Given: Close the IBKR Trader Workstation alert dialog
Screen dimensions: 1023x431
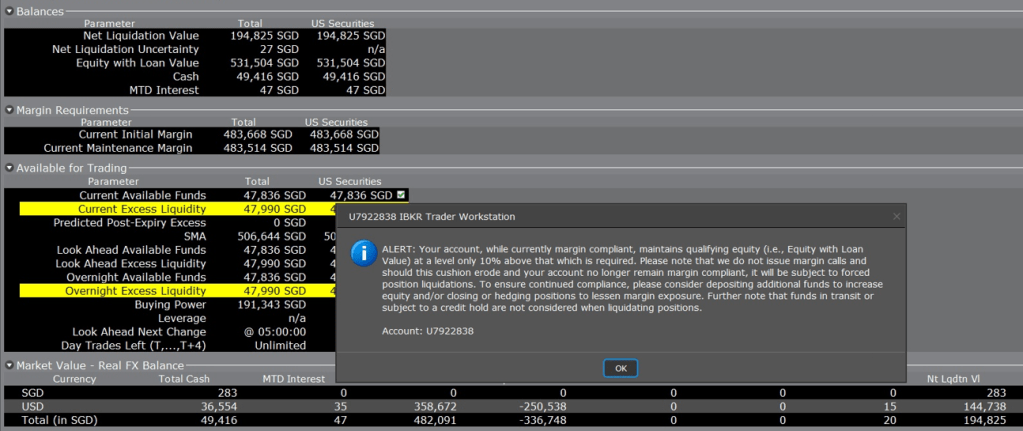Looking at the screenshot, I should (x=896, y=215).
